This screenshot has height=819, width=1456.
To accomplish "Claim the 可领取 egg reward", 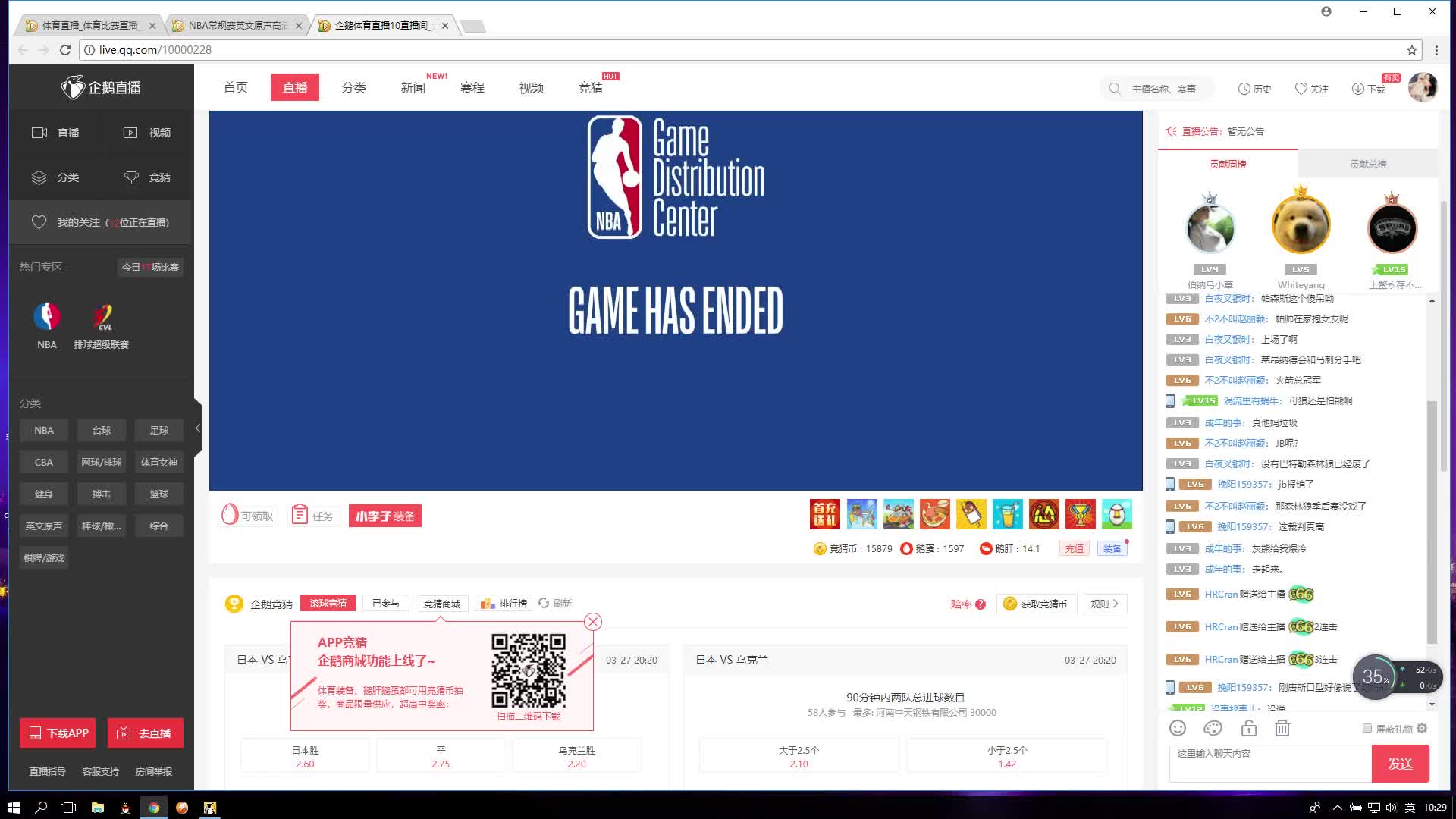I will pos(247,516).
